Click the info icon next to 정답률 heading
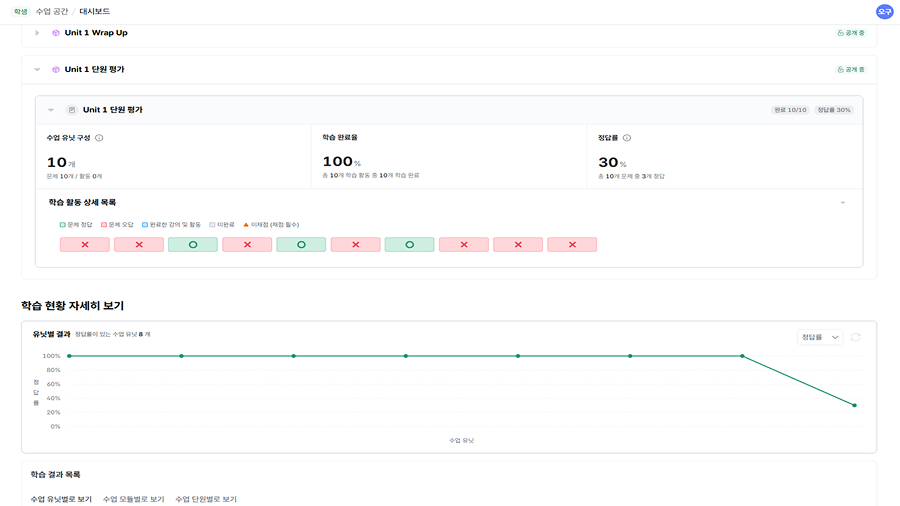The height and width of the screenshot is (506, 900). (x=627, y=138)
